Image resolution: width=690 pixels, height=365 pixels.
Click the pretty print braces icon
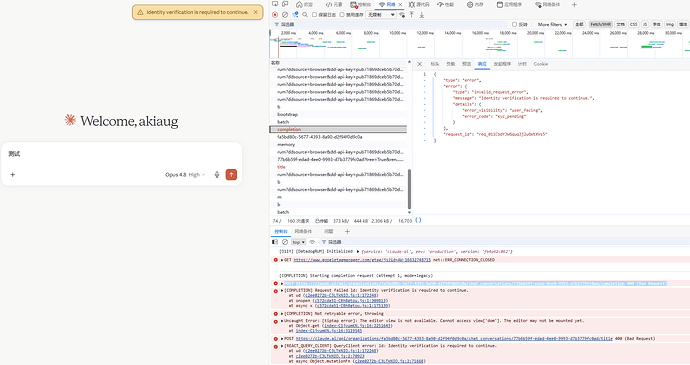(418, 220)
